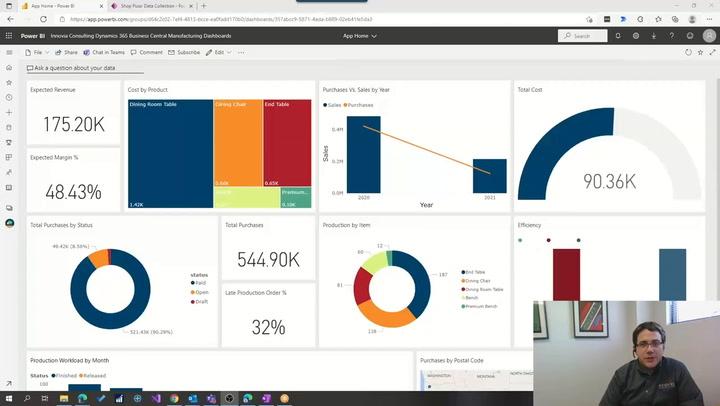The height and width of the screenshot is (406, 720).
Task: Open the help question mark icon
Action: coord(671,36)
